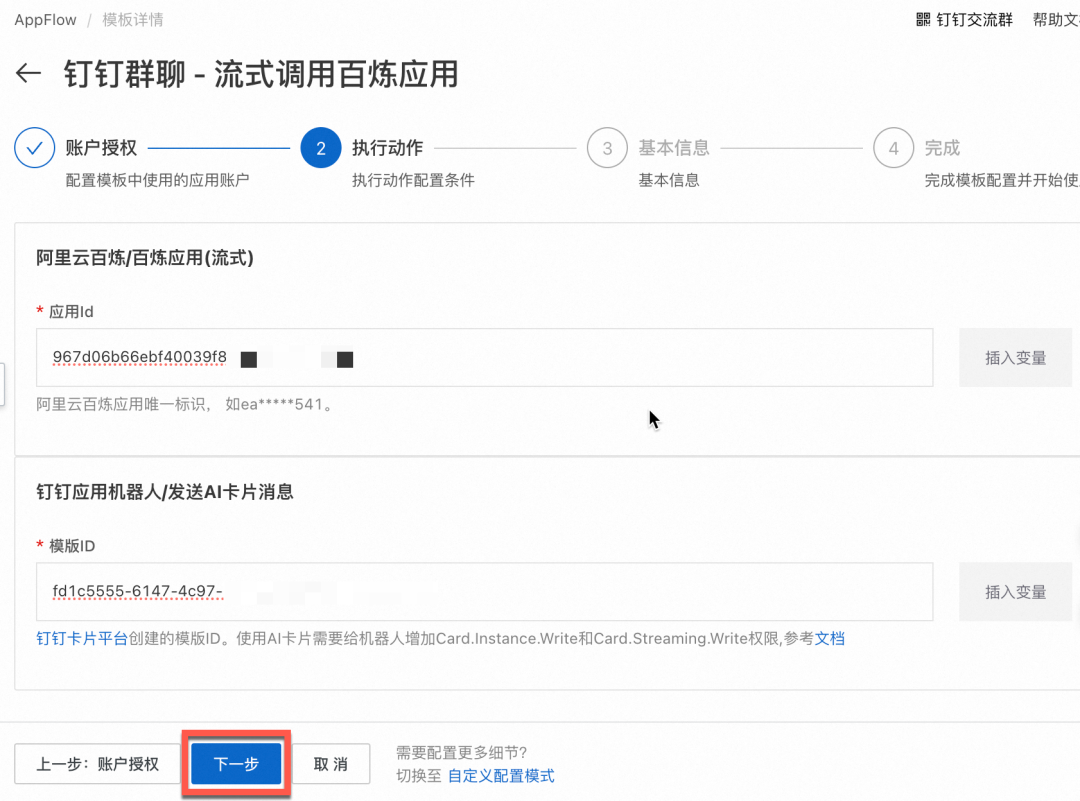This screenshot has width=1080, height=801.
Task: Click the 模板详情 breadcrumb item
Action: point(133,20)
